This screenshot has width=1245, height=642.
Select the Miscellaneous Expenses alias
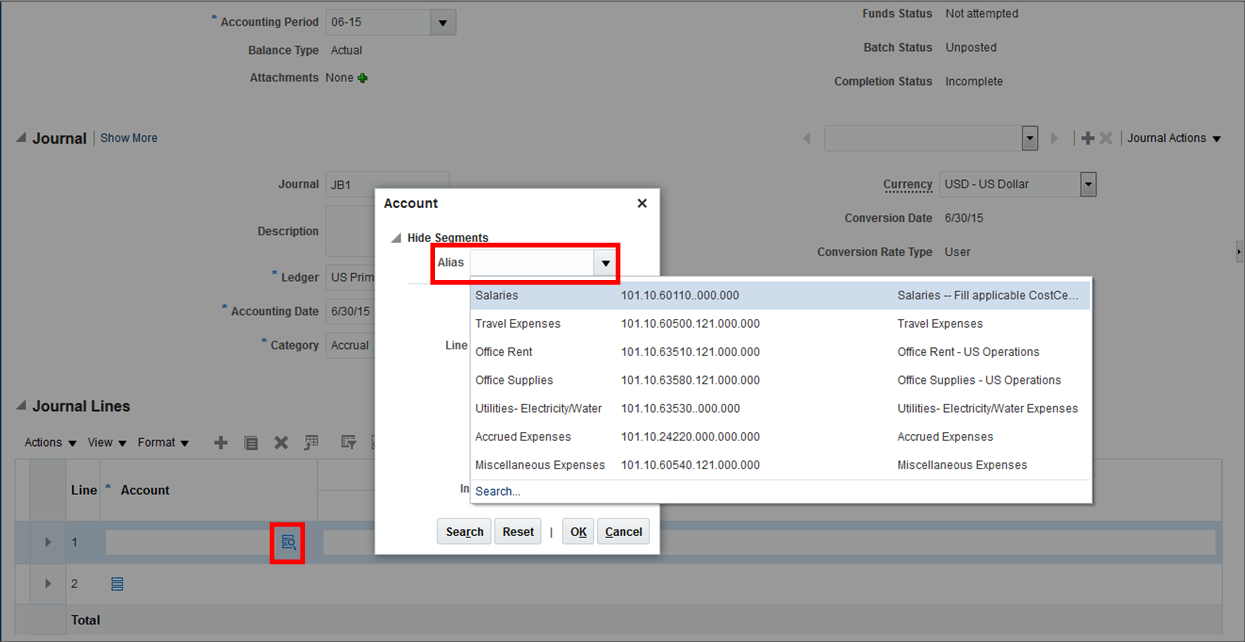coord(780,465)
